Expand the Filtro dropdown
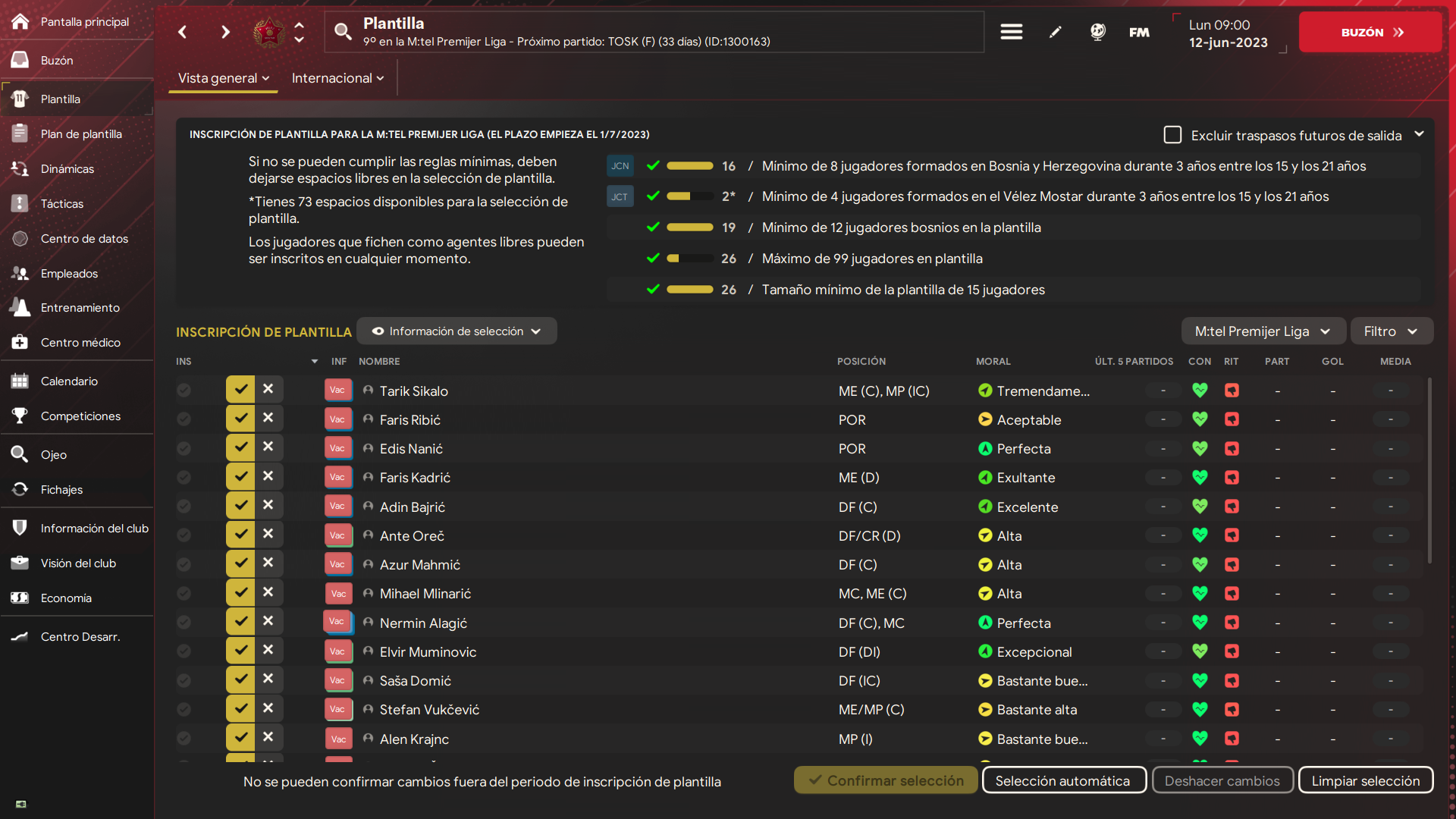 click(1392, 331)
